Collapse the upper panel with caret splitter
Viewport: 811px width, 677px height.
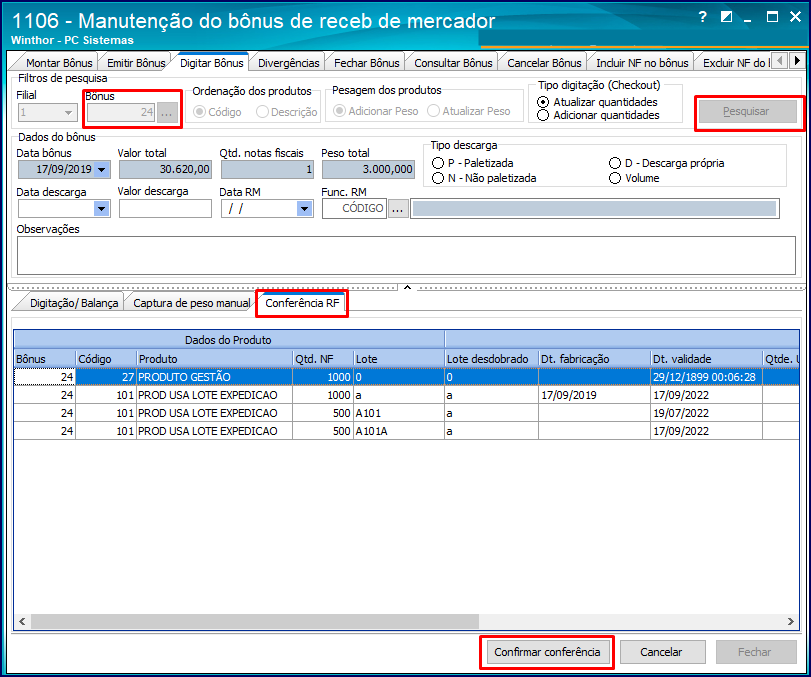point(407,287)
